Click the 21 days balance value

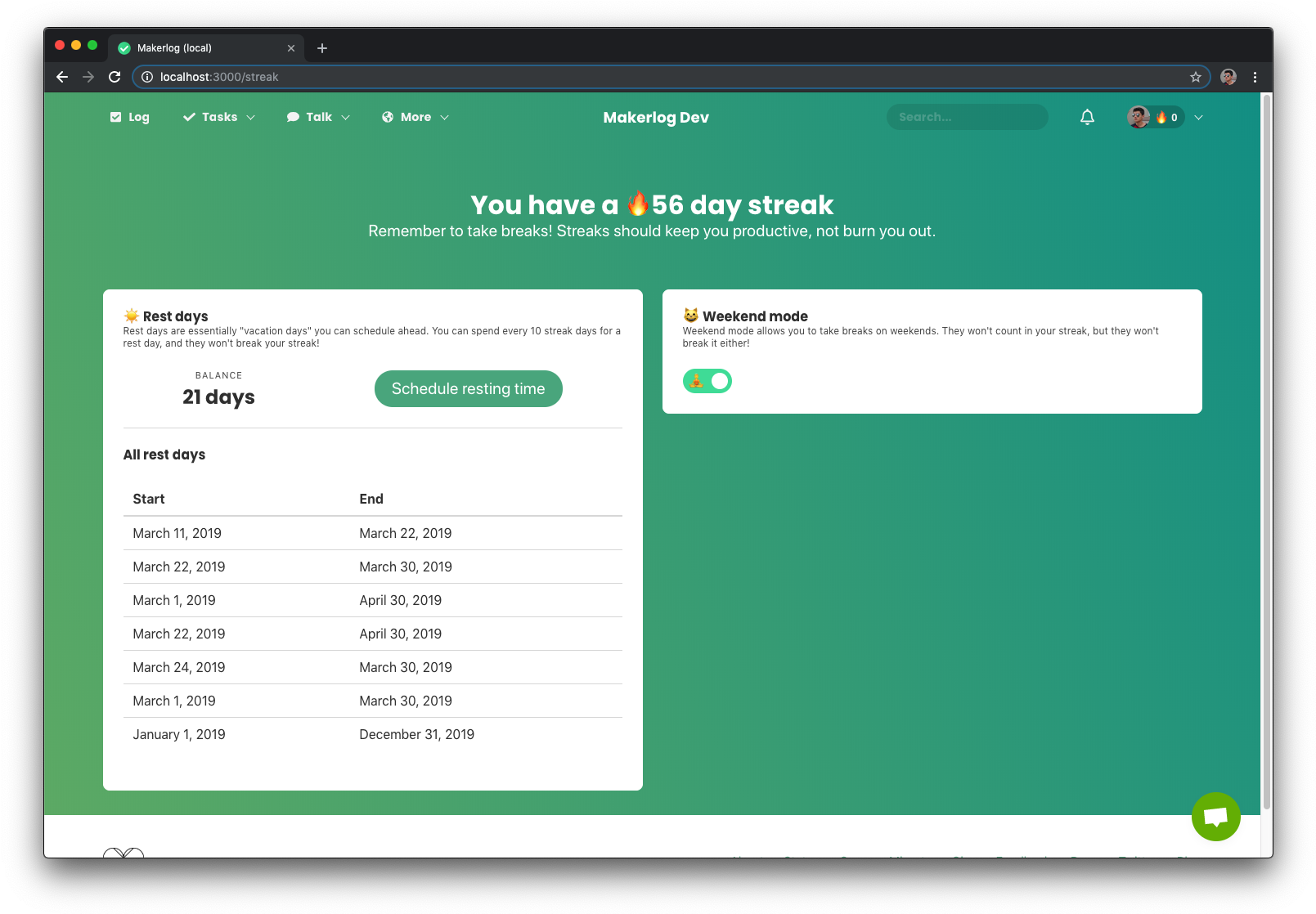coord(218,397)
